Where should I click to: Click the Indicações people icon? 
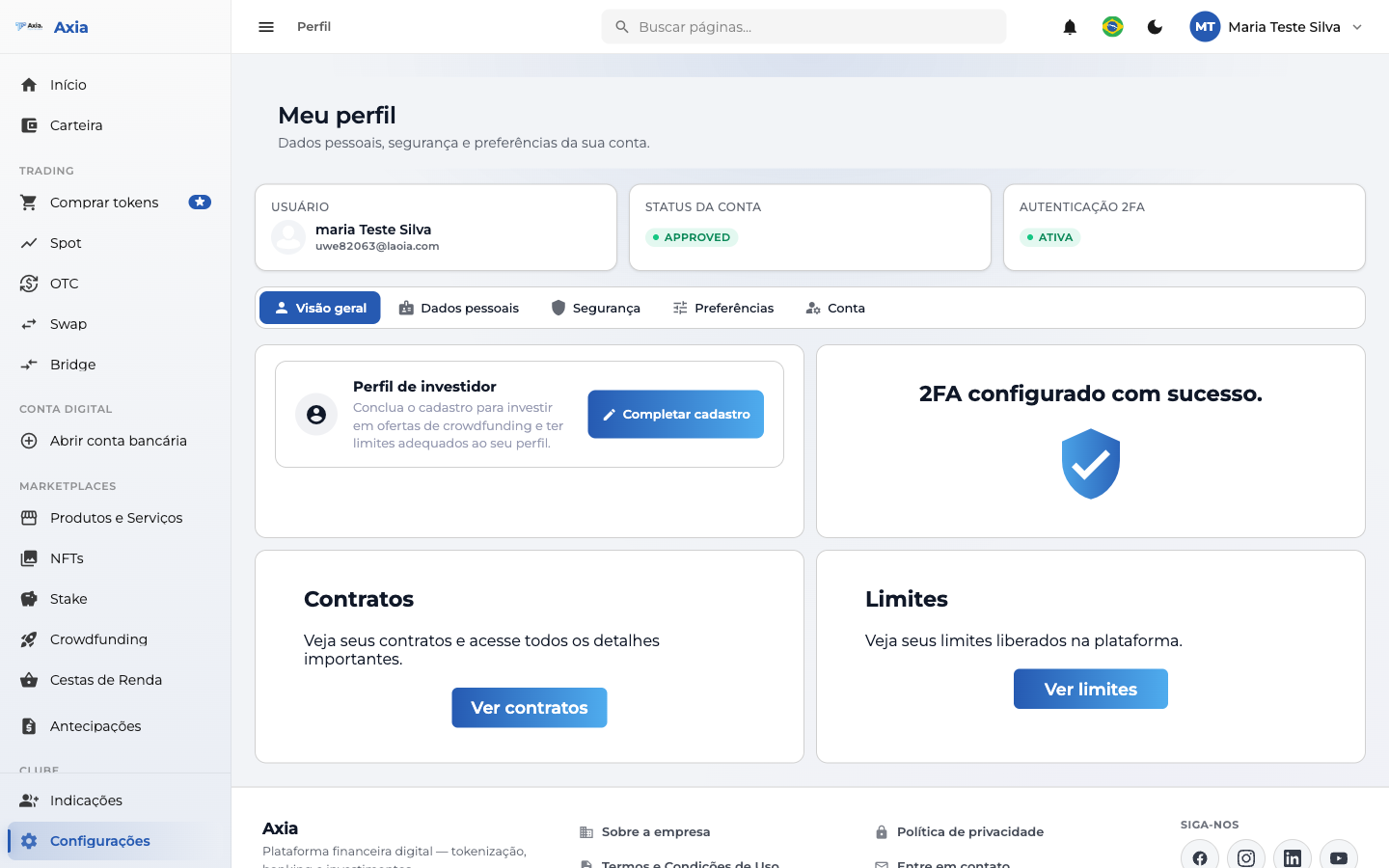pyautogui.click(x=29, y=800)
